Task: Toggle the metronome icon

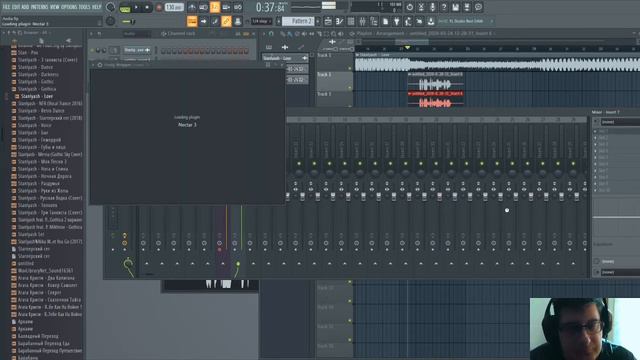Action: [192, 7]
